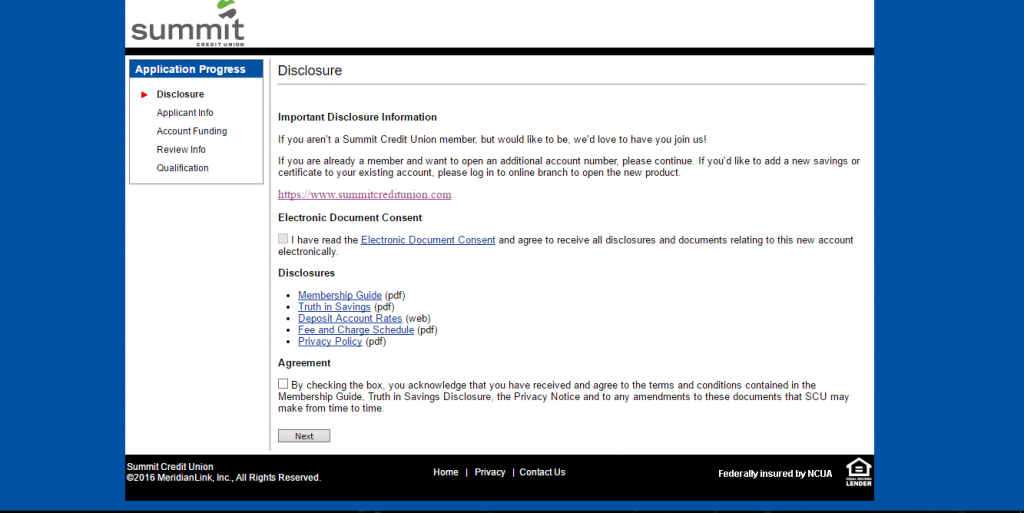This screenshot has width=1024, height=513.
Task: Click Important Disclosure Information heading
Action: point(357,117)
